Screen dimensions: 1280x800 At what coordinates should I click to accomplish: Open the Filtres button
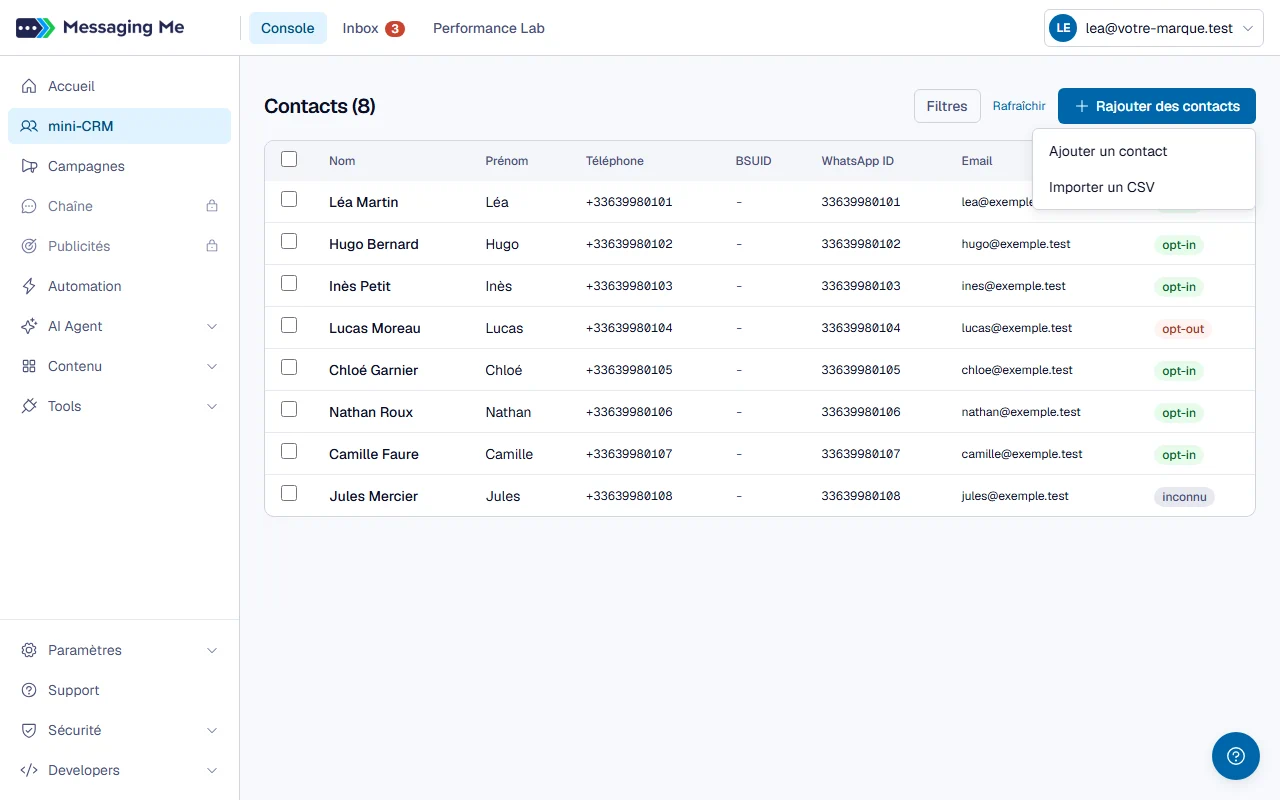[947, 106]
